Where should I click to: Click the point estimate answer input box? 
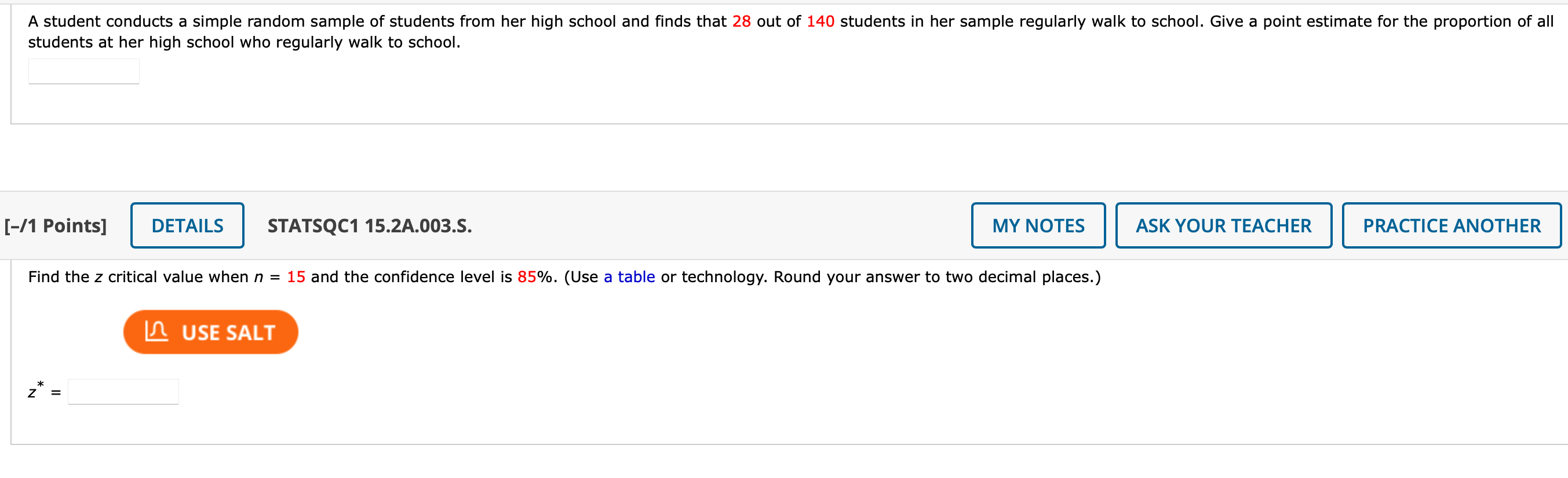click(83, 71)
